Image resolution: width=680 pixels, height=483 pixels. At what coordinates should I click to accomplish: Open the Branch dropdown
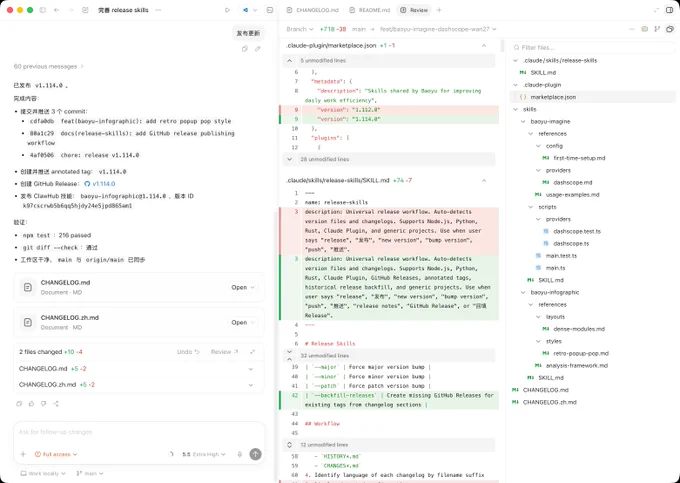coord(300,29)
